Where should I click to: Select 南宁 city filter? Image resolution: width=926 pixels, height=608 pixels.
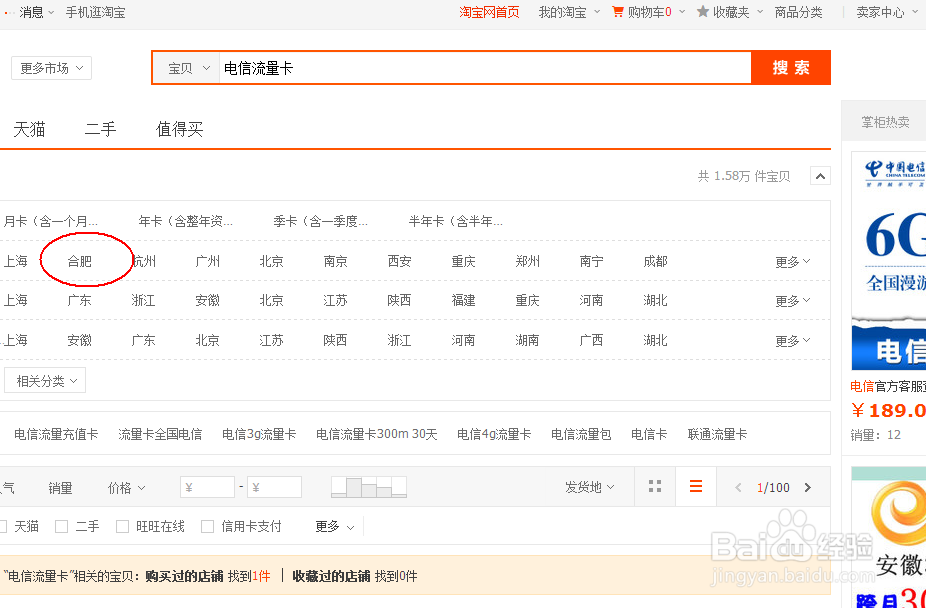[591, 261]
